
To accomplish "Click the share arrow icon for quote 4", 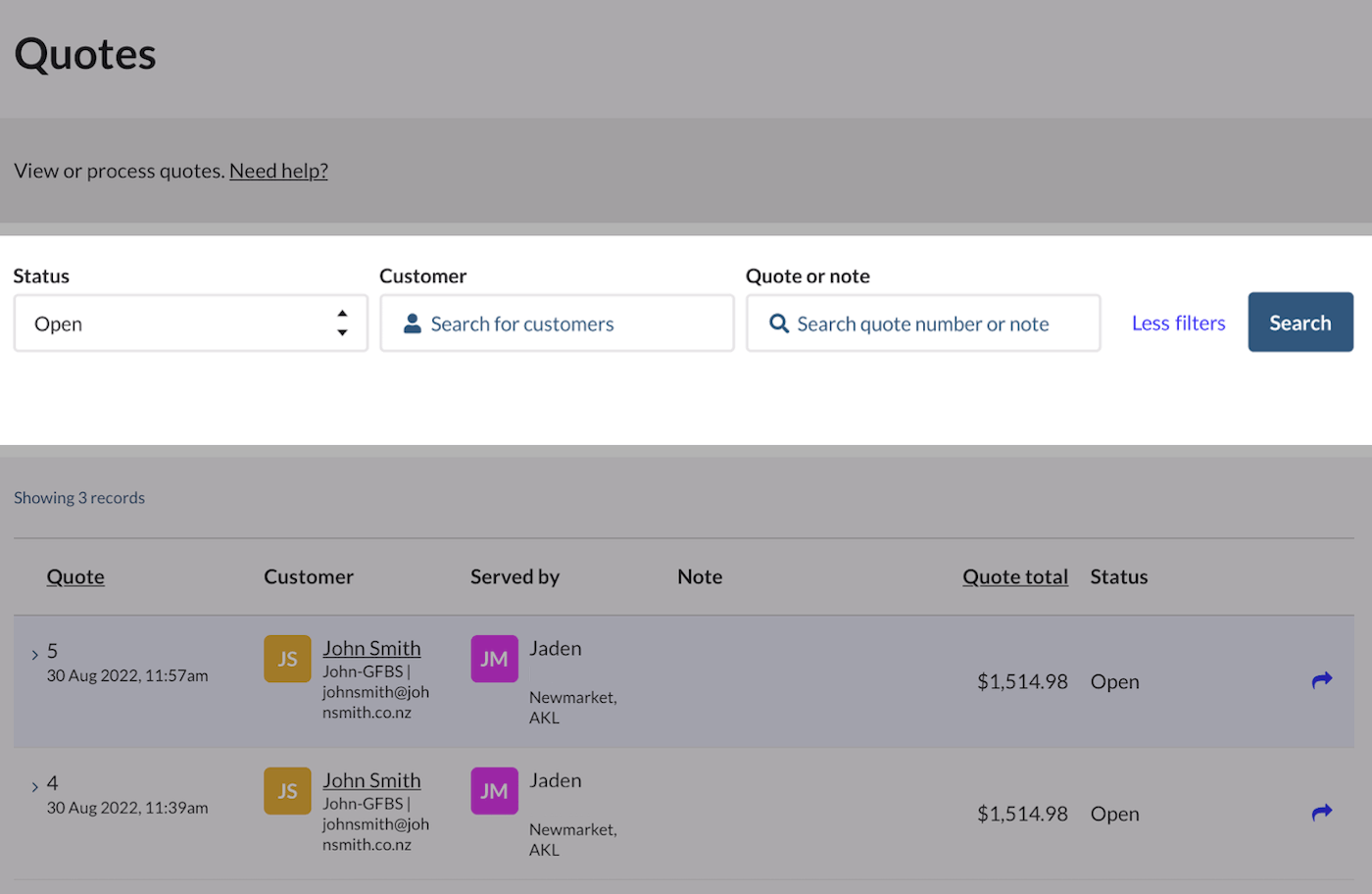I will 1321,813.
